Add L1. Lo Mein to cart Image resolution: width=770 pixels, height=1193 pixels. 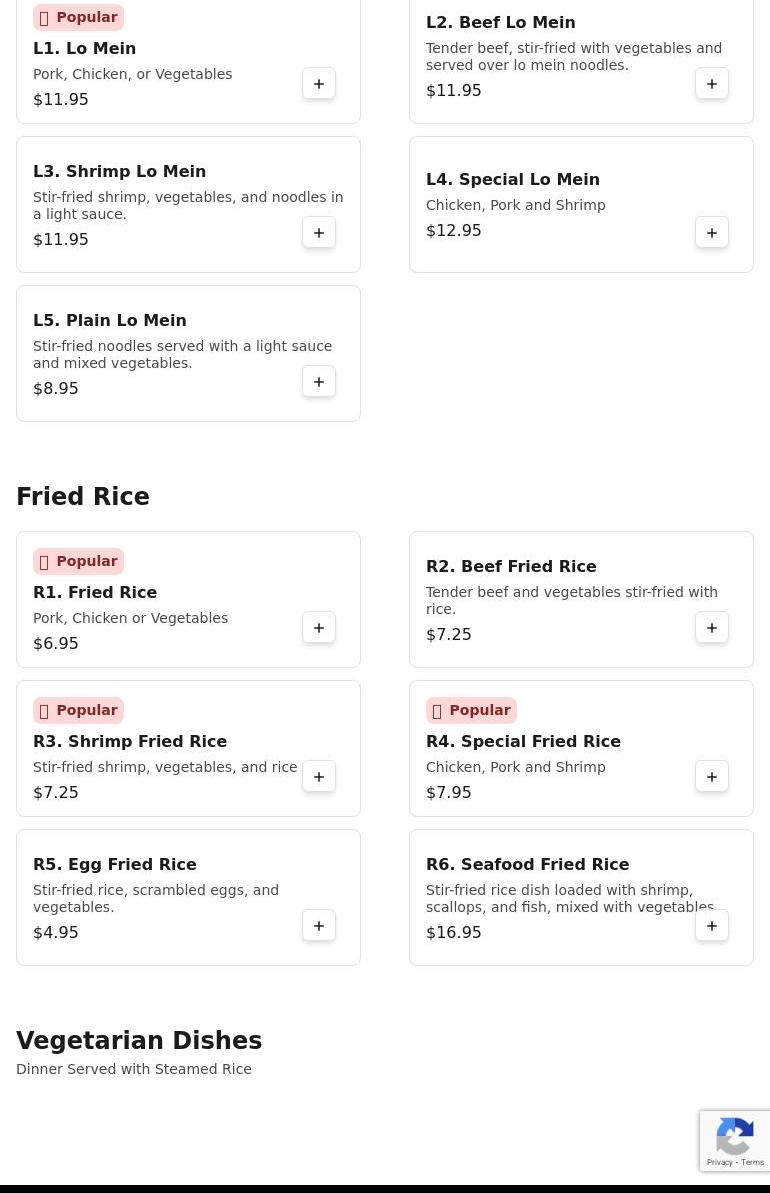[x=319, y=84]
